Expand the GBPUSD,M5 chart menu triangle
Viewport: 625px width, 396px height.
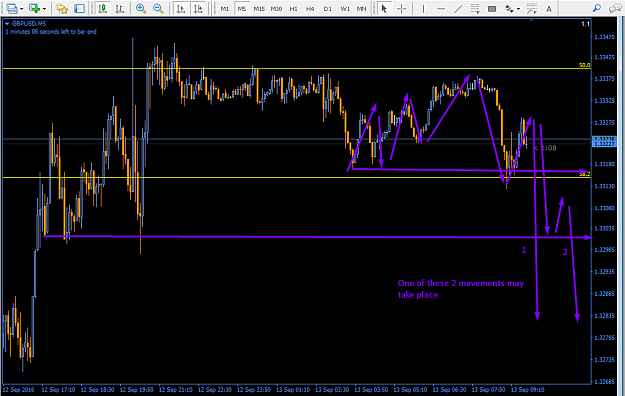tap(7, 24)
